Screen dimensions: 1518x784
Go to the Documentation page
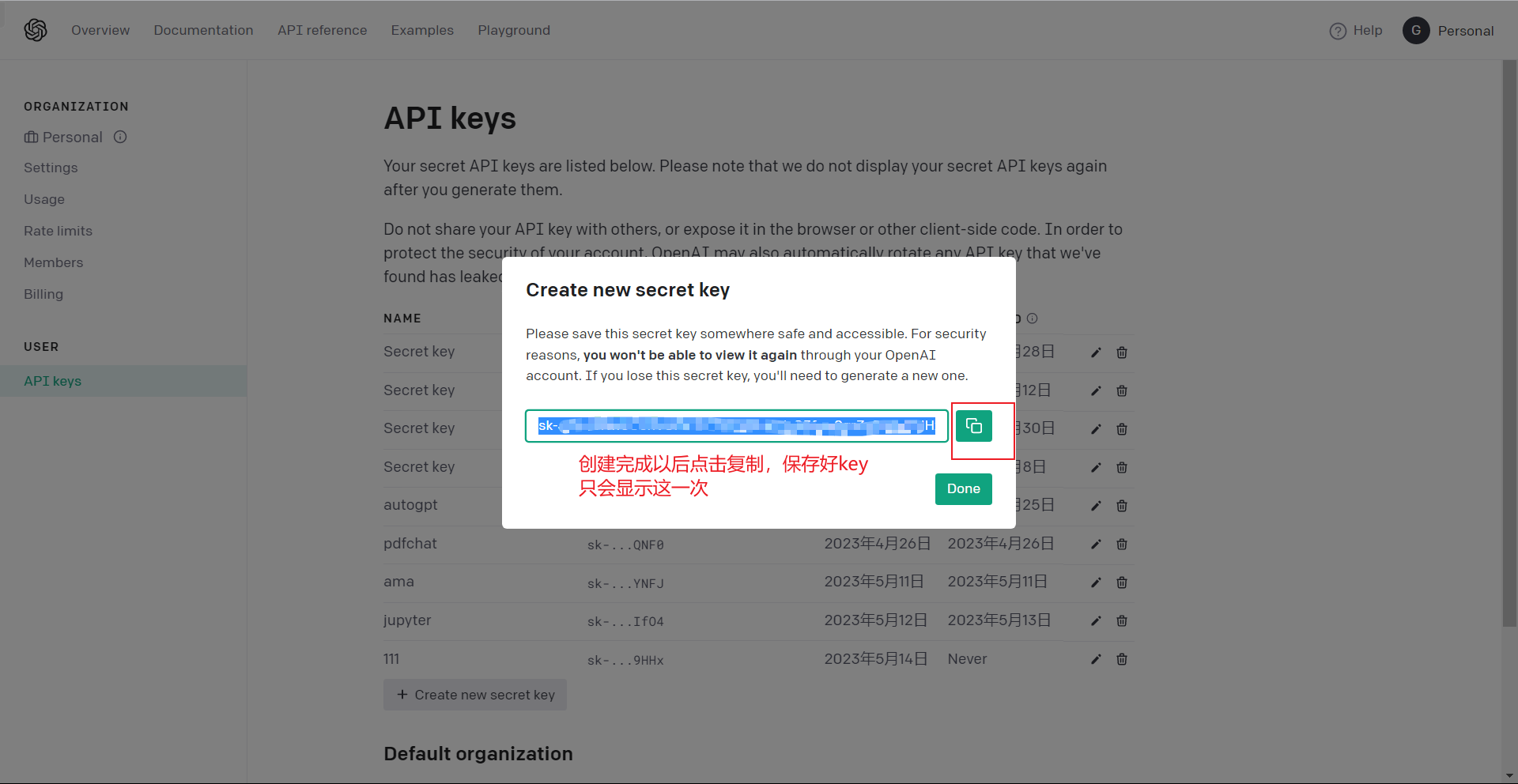(203, 30)
